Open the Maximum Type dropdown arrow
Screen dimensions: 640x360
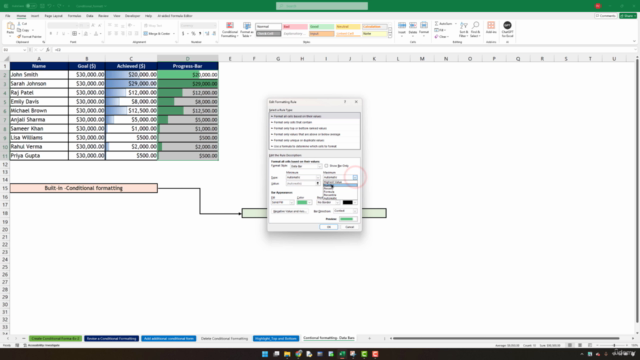pyautogui.click(x=355, y=178)
